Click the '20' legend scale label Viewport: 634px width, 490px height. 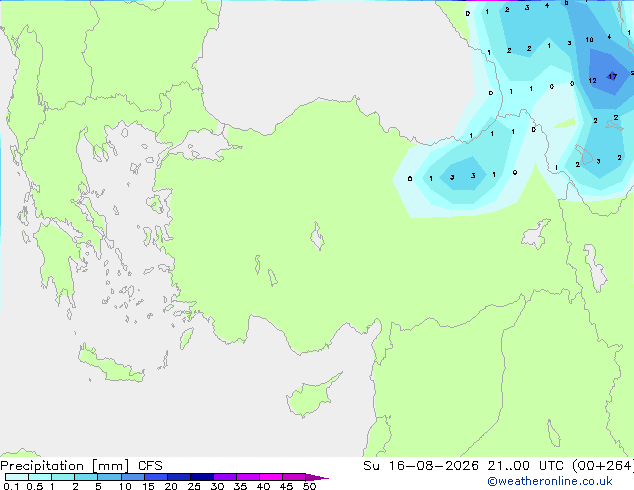tap(171, 486)
